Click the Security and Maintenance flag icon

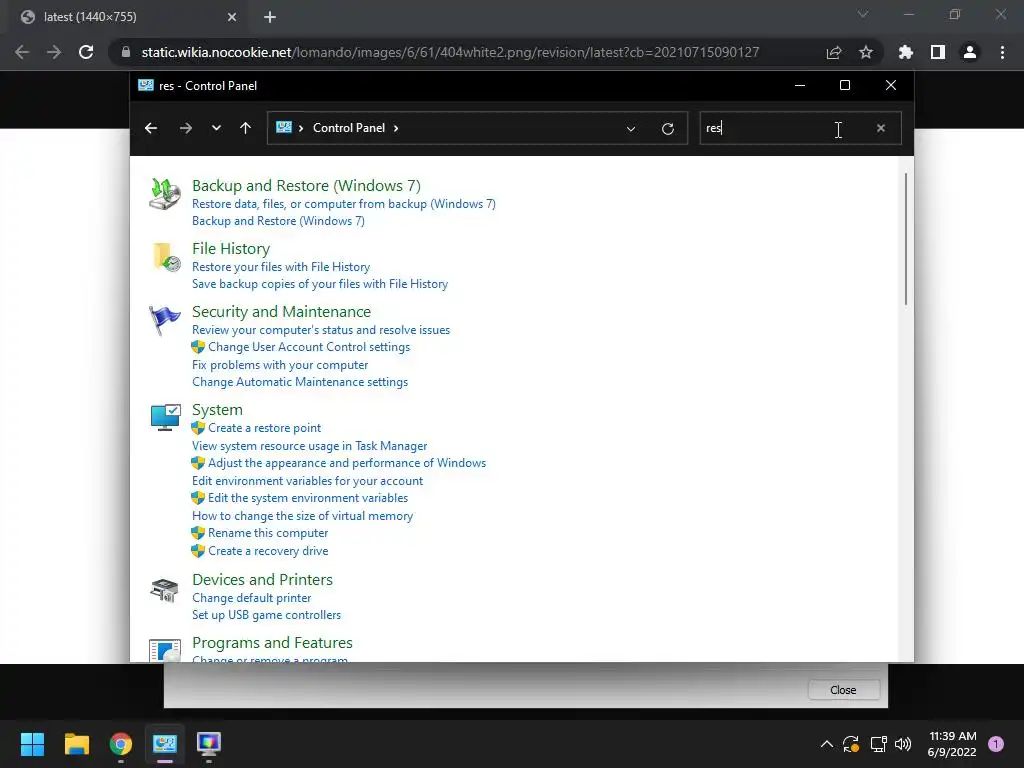click(x=165, y=320)
